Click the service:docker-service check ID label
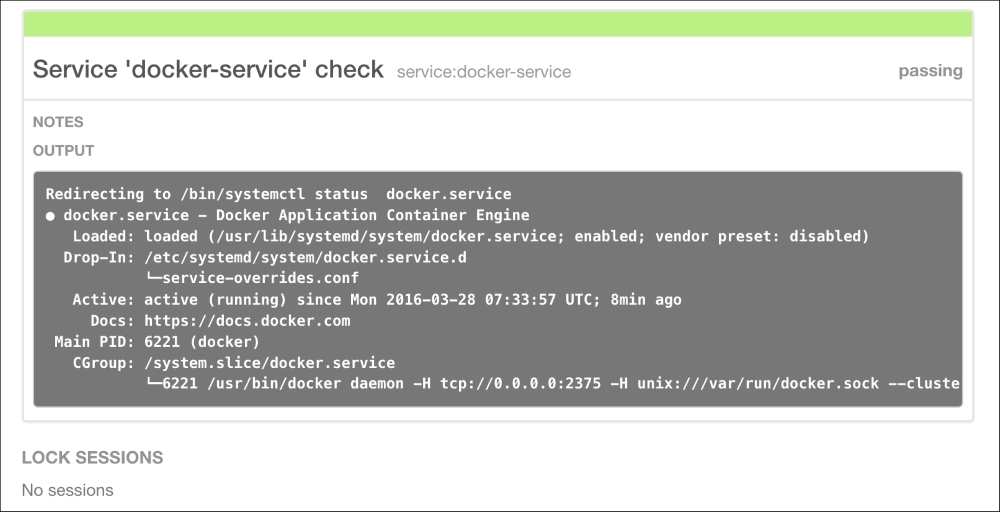Screen dimensions: 1000x512 tap(483, 72)
